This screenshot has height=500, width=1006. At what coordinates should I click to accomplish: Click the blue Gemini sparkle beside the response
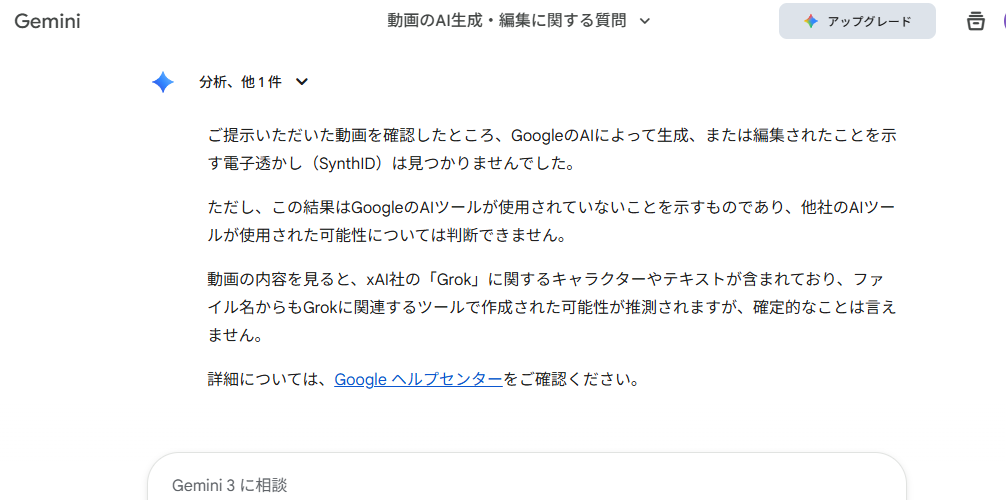[163, 82]
